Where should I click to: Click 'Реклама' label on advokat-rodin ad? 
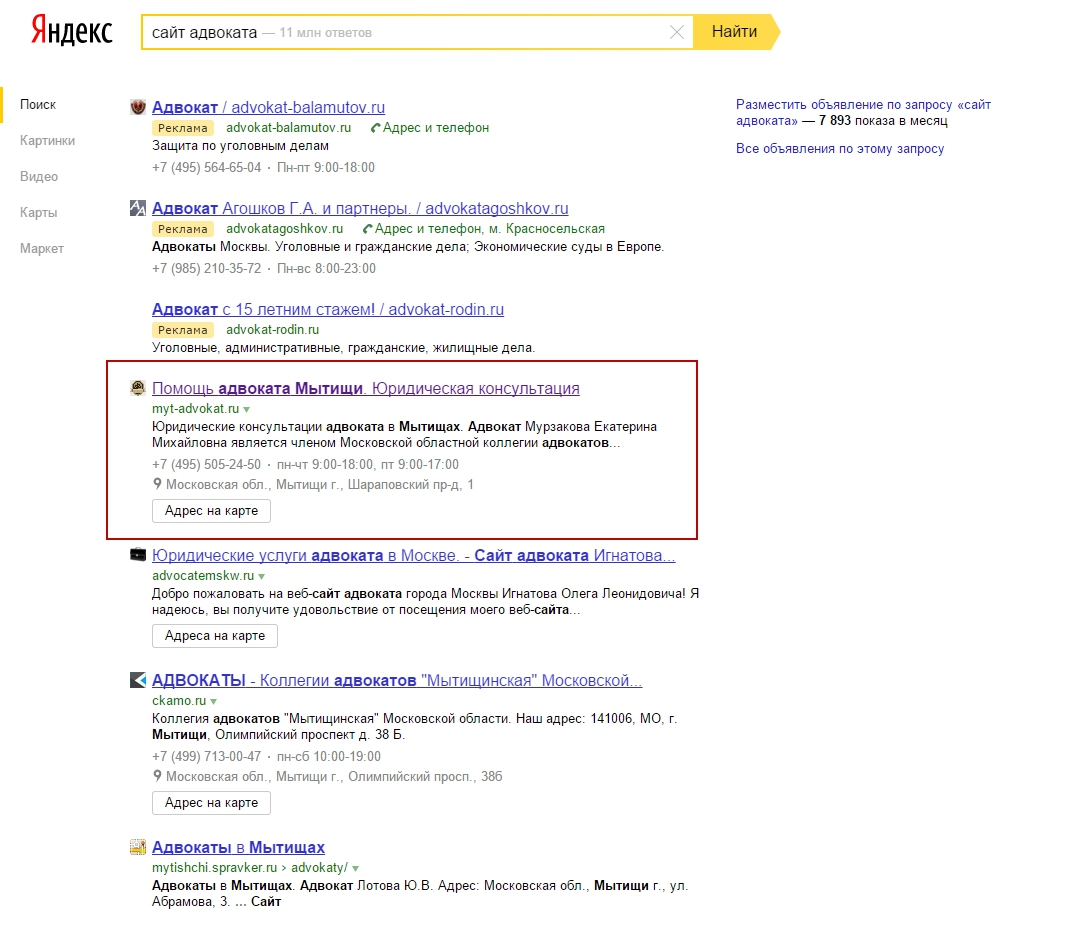(x=183, y=330)
